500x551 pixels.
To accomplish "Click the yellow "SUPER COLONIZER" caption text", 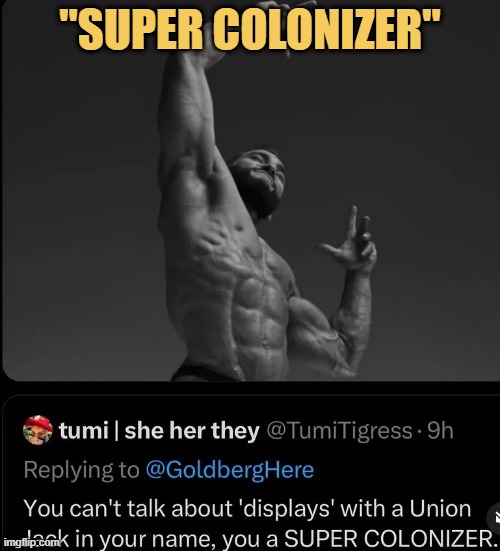I will 250,30.
